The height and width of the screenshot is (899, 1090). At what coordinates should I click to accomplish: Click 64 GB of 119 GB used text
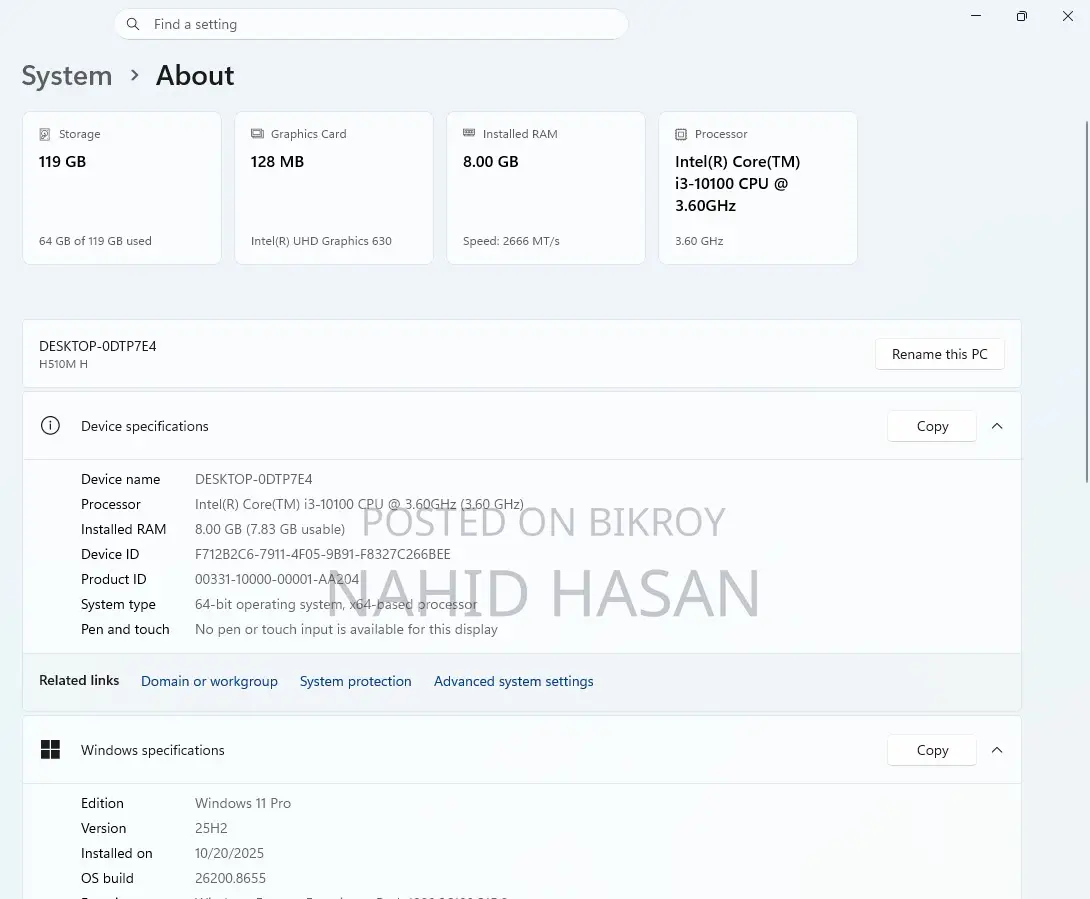[x=95, y=241]
